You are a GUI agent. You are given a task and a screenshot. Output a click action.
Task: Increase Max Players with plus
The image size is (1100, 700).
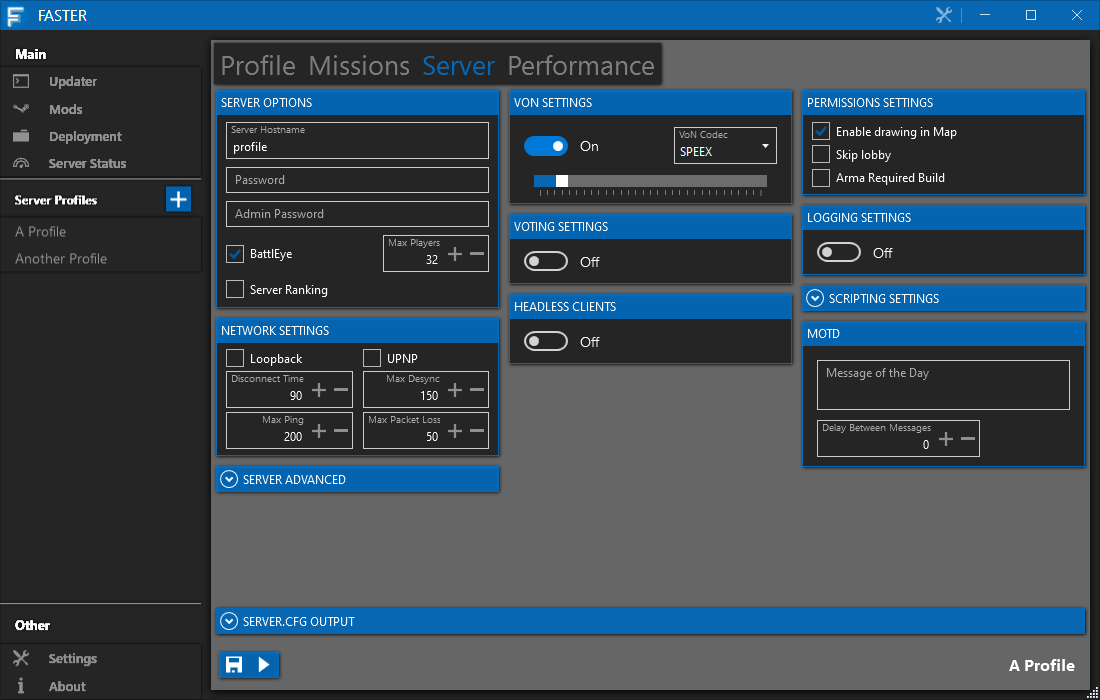pos(455,254)
